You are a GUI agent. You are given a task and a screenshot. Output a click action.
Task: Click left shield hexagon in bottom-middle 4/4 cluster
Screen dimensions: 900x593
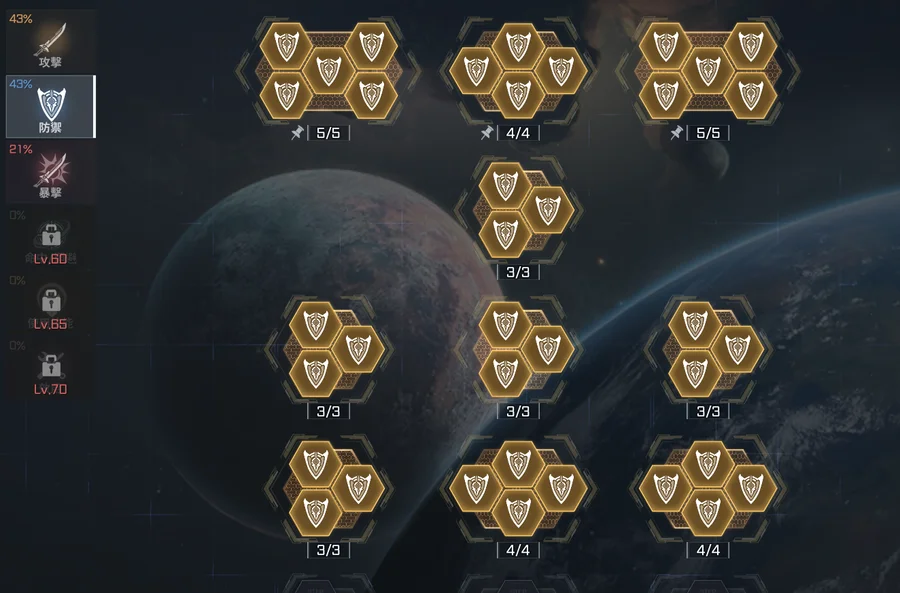coord(476,489)
